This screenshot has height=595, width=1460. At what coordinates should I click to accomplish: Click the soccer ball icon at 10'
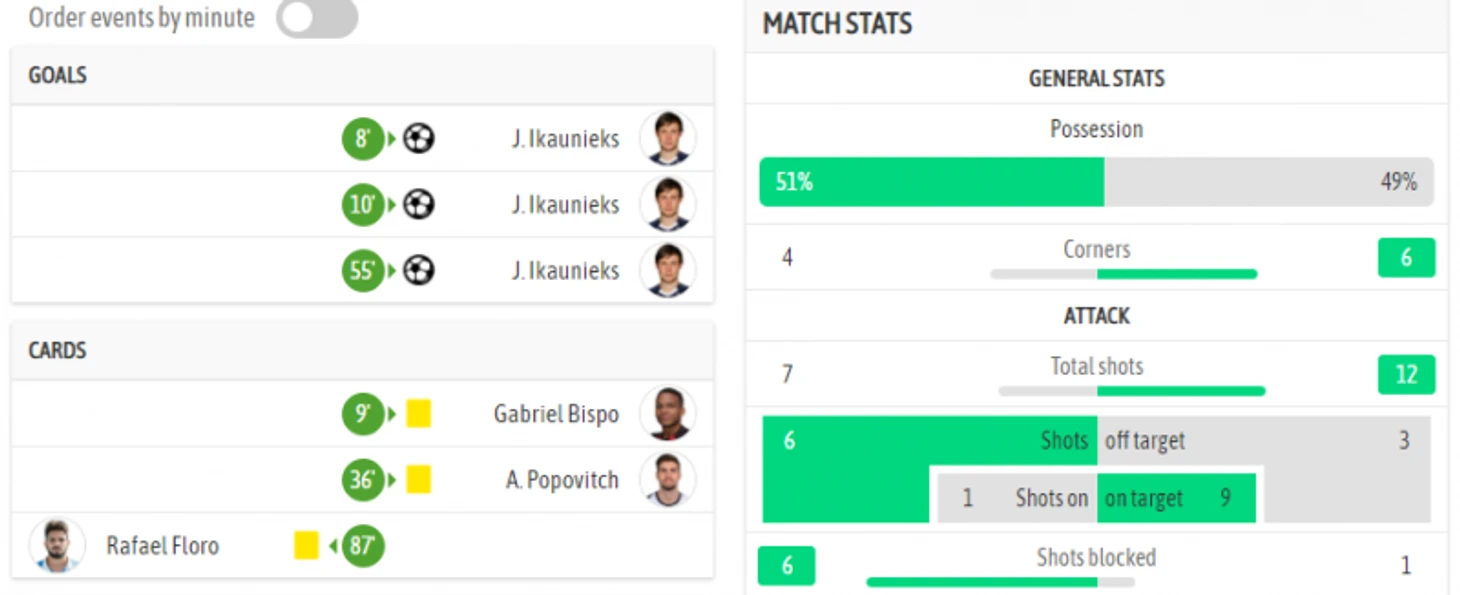419,204
